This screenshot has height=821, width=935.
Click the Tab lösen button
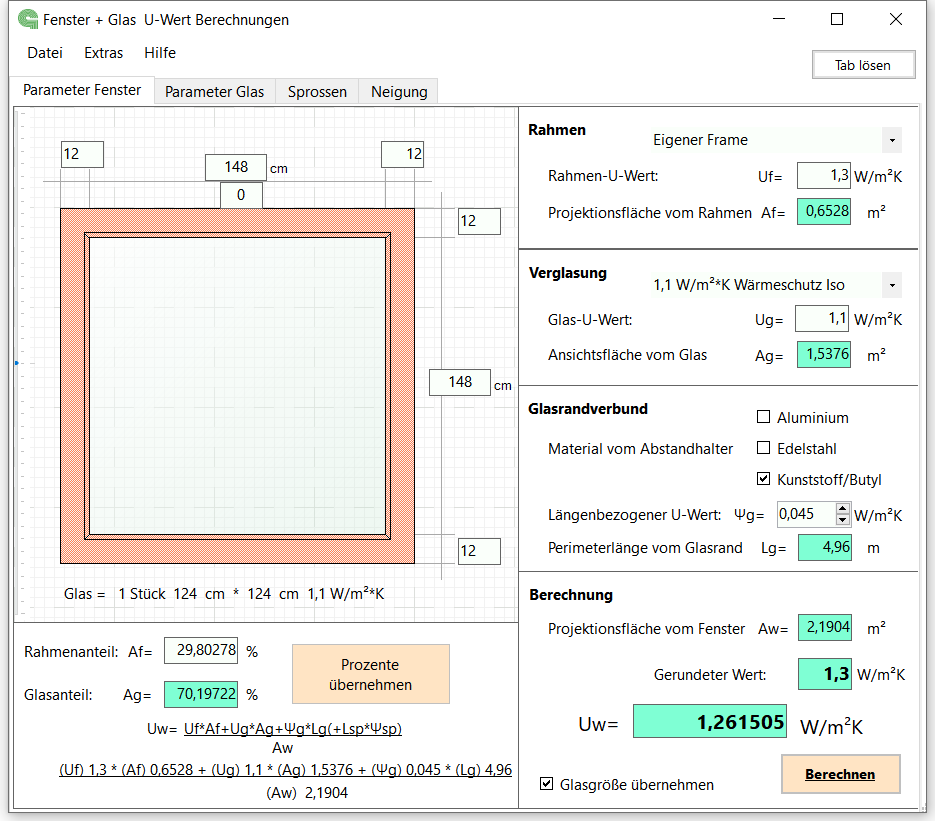(x=863, y=65)
